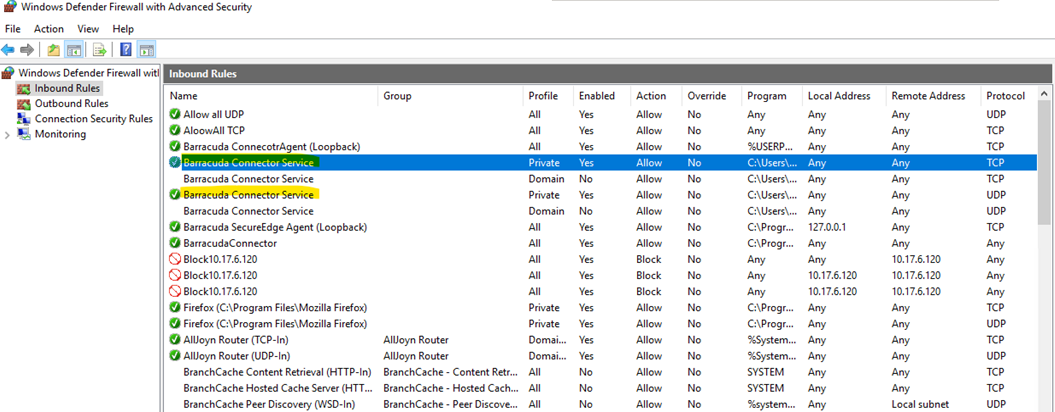Select BranchCache Hosted Cache Server rule
The width and height of the screenshot is (1055, 412).
point(277,388)
